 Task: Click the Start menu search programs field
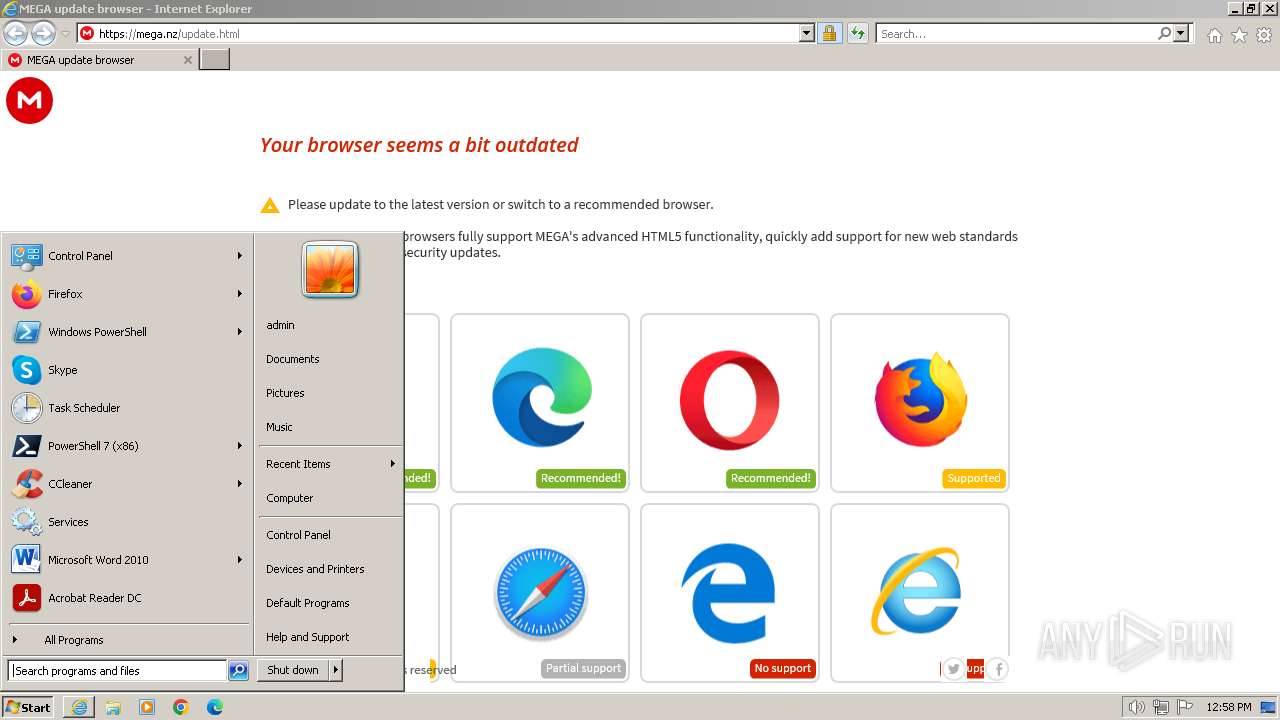(117, 671)
